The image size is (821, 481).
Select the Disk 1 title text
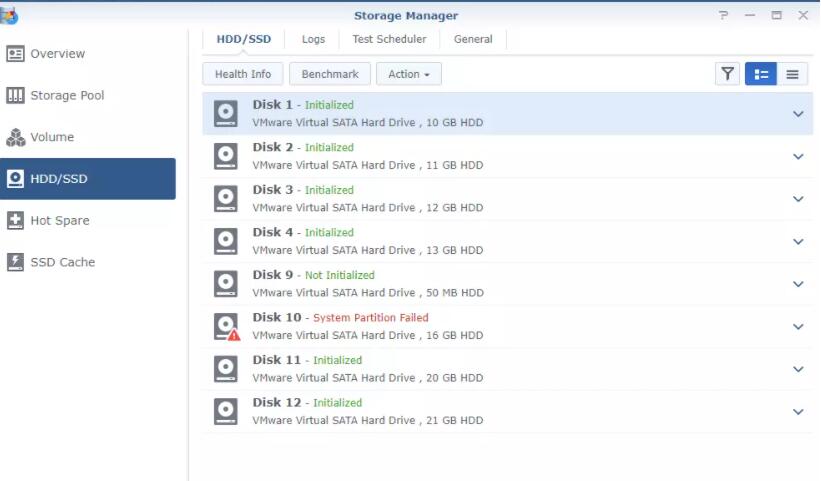(x=272, y=105)
